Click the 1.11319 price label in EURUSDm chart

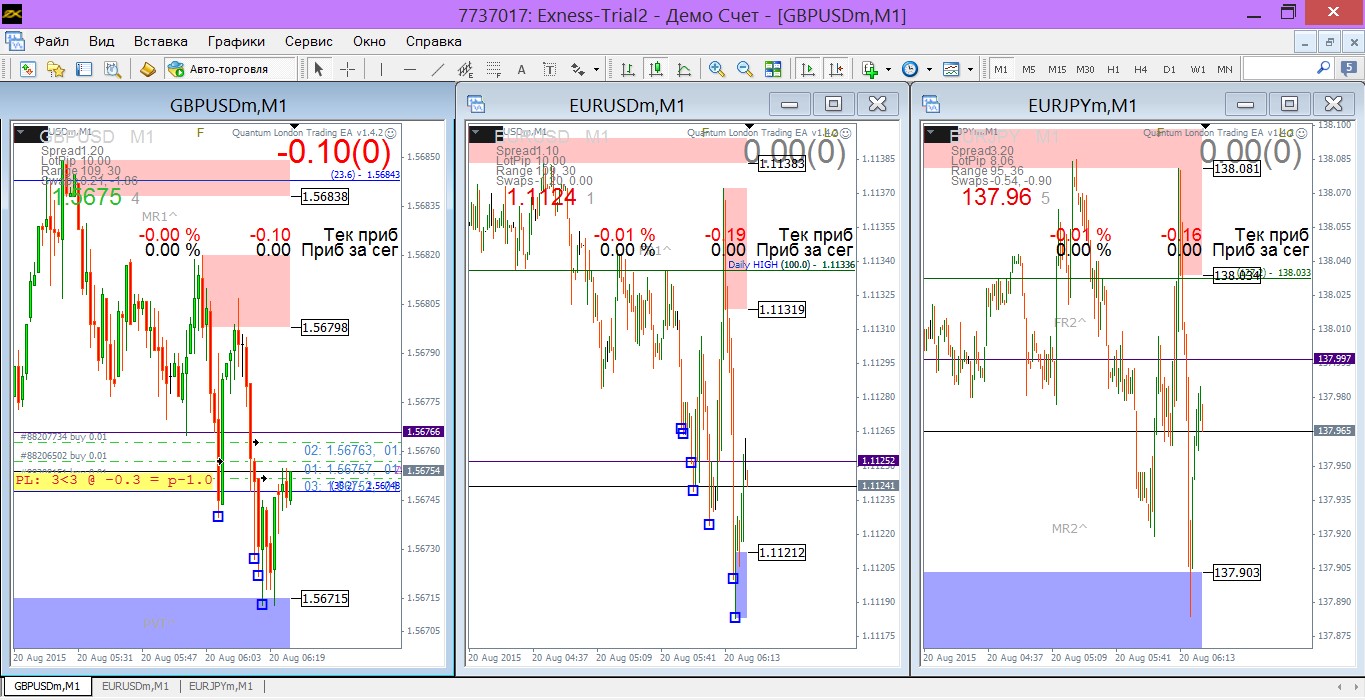(782, 310)
